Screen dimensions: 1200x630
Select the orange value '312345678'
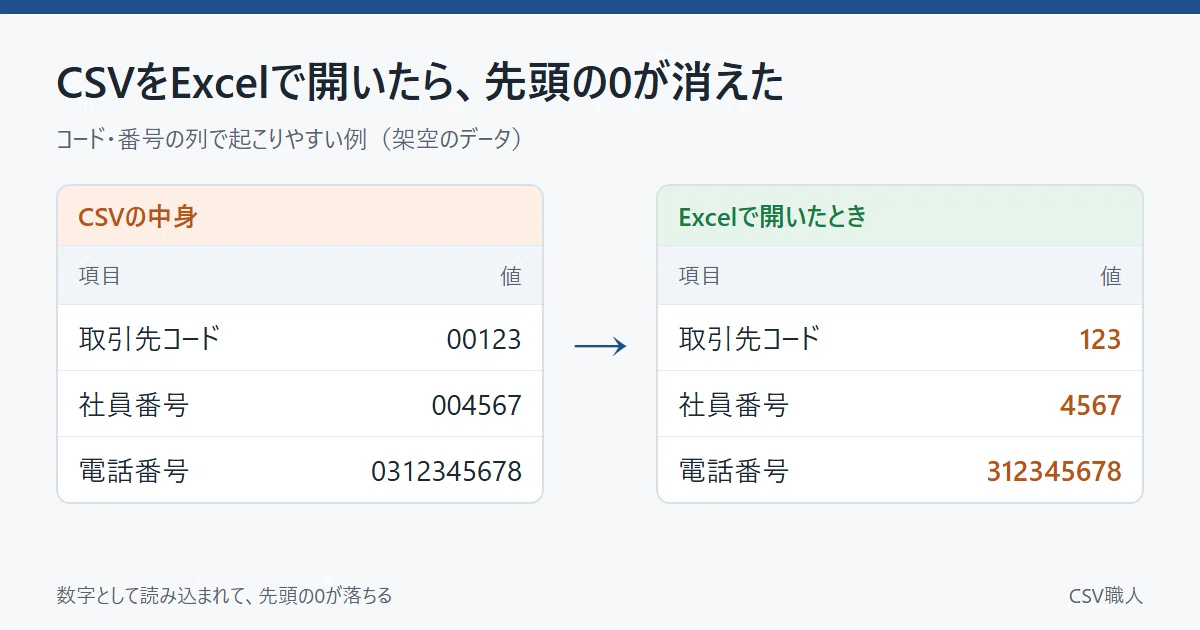coord(1054,471)
